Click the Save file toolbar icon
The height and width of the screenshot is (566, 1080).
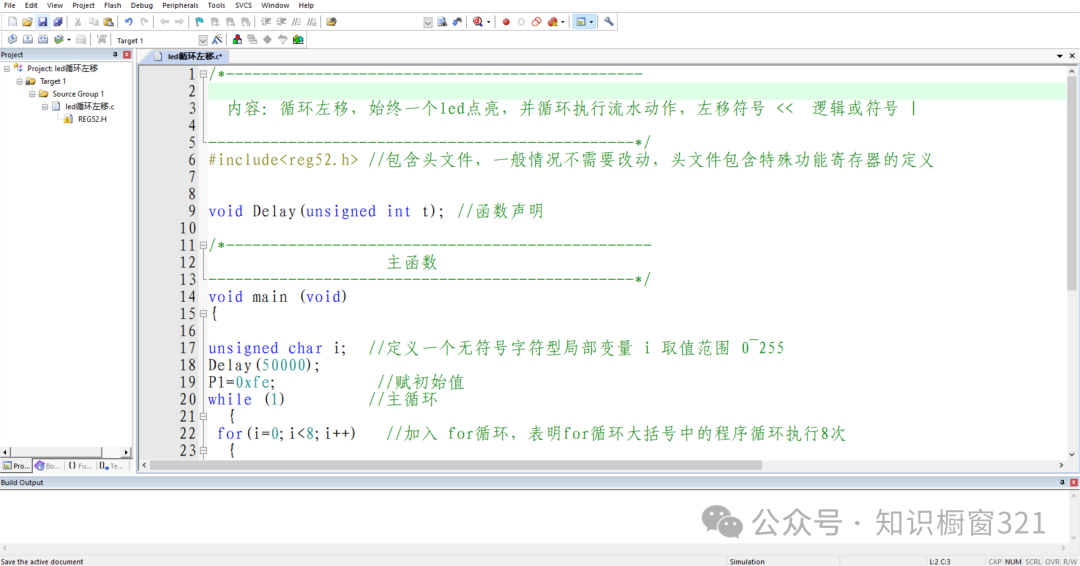tap(42, 21)
